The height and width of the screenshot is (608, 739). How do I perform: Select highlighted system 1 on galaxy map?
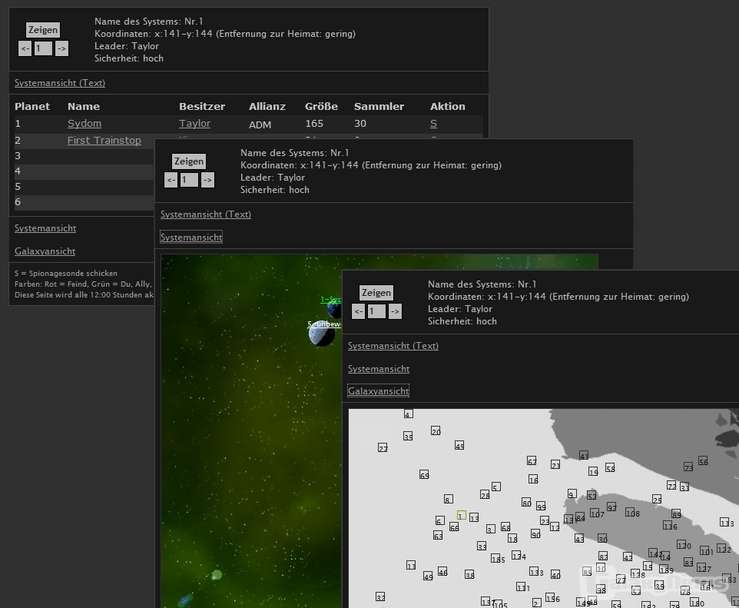pyautogui.click(x=461, y=516)
